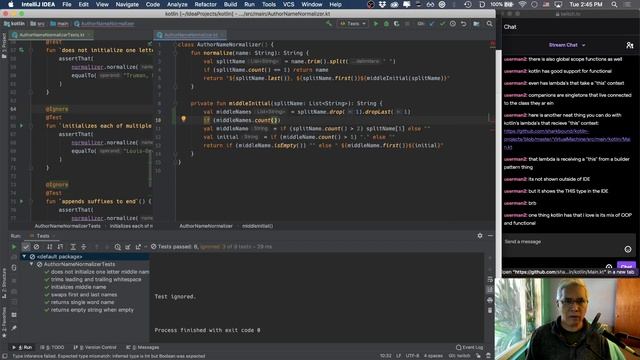Open the Run tool window button at bottom

23,347
